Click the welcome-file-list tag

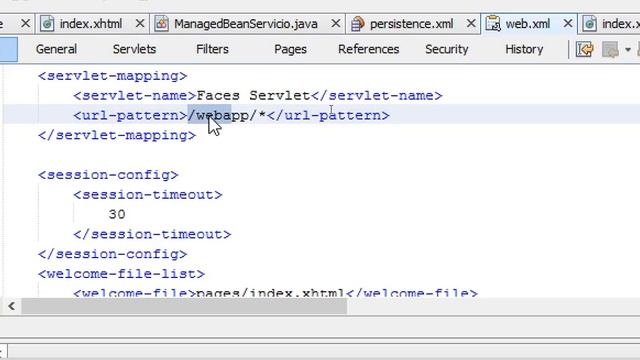tap(122, 274)
